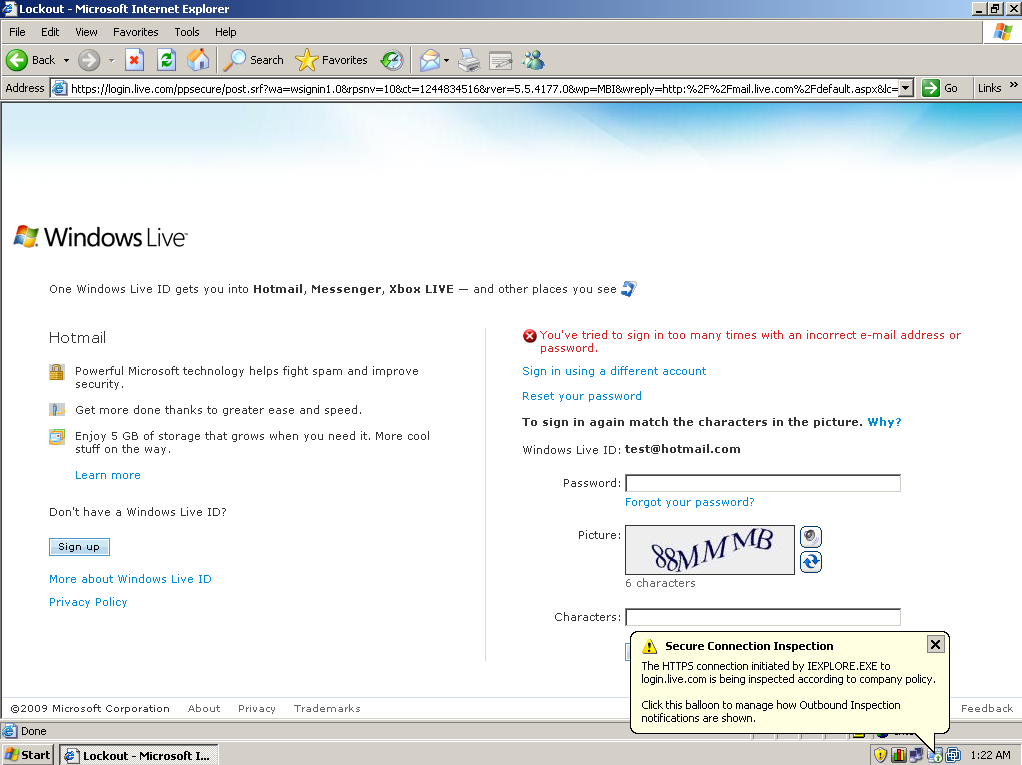Click the Edit page toolbar icon
Image resolution: width=1022 pixels, height=765 pixels.
click(x=501, y=60)
